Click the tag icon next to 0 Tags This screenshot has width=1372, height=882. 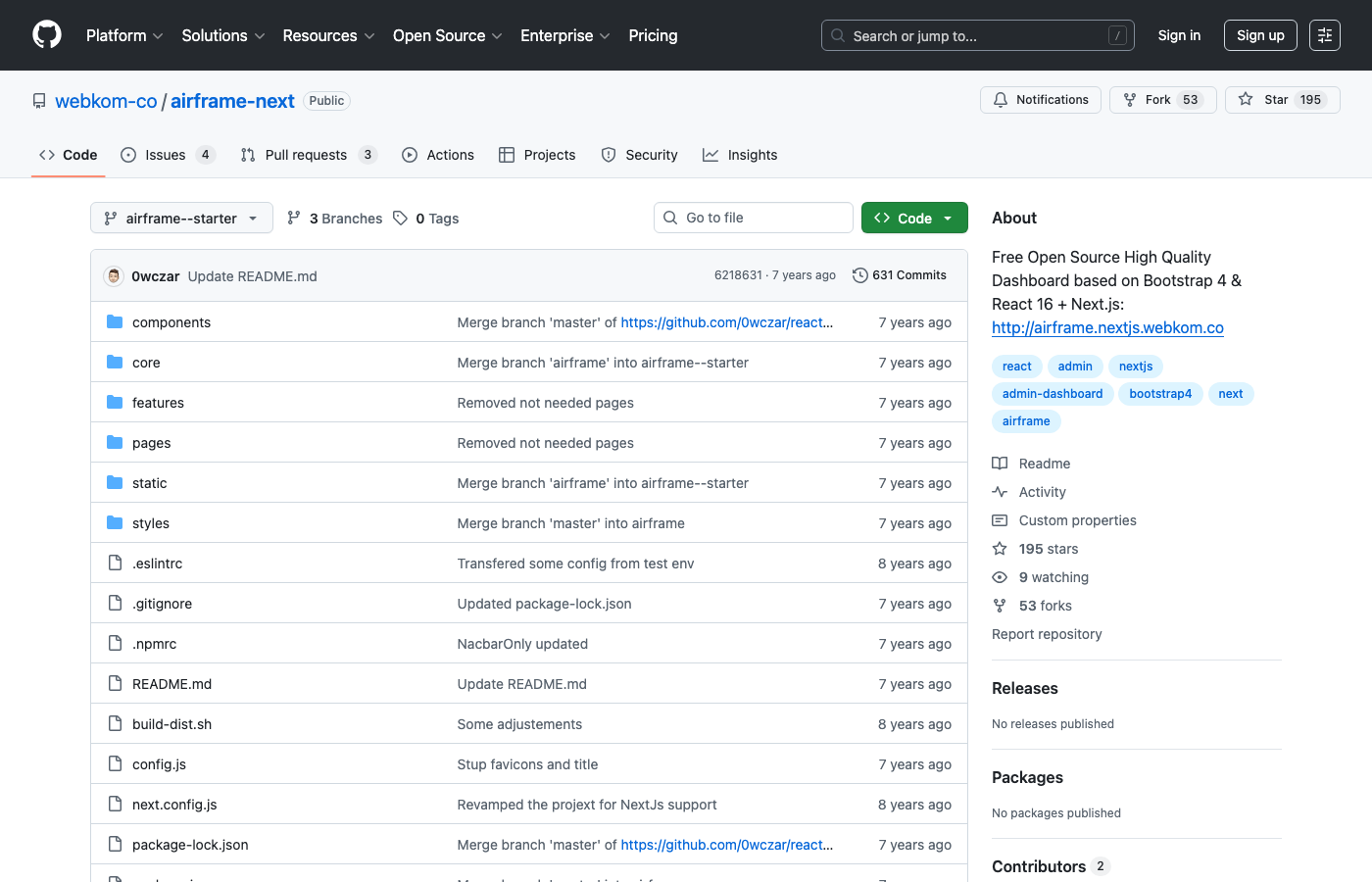400,218
